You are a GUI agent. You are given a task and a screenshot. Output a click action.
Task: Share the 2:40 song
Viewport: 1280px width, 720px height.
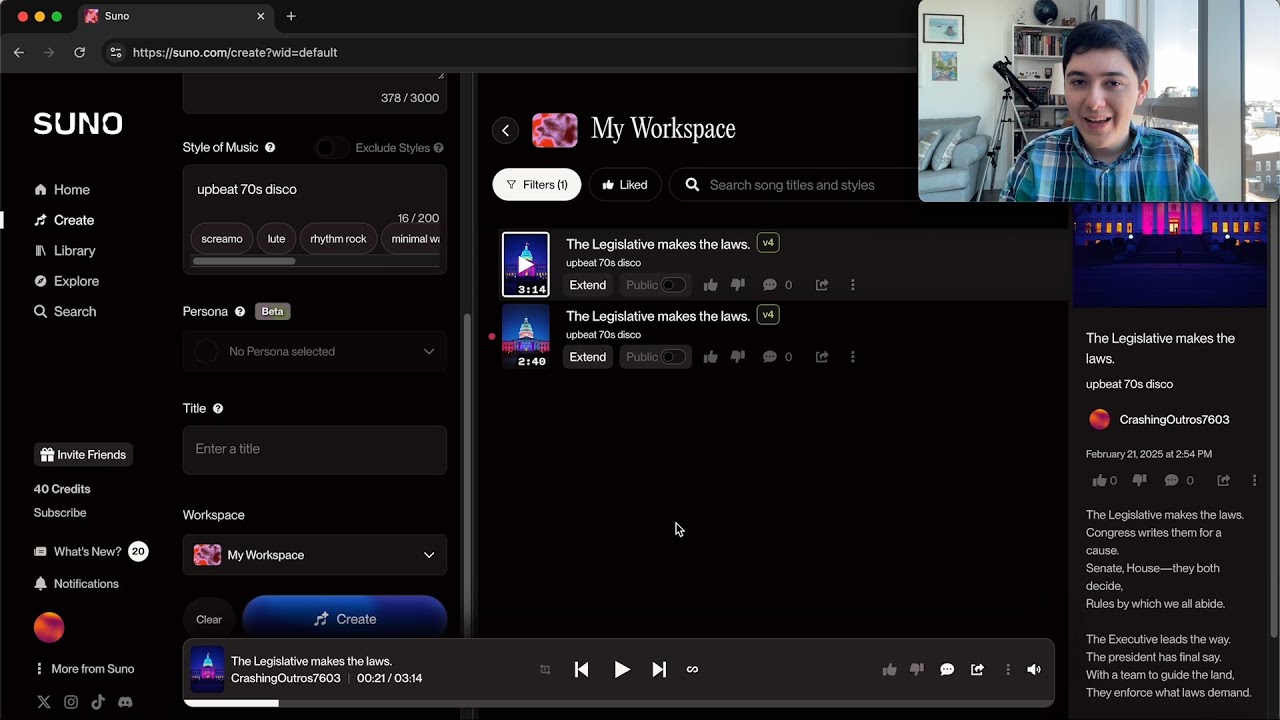(x=822, y=357)
